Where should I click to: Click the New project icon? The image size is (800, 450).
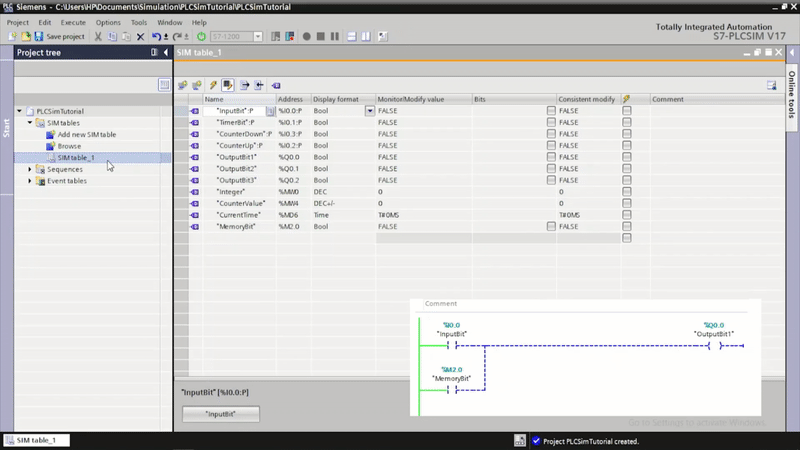(11, 36)
